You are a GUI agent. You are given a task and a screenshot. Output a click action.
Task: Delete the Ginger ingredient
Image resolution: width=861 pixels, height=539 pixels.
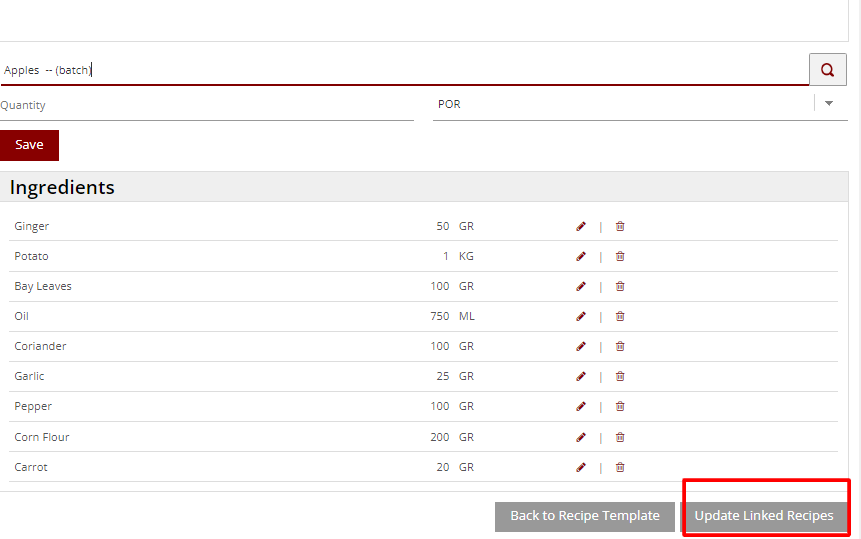[x=620, y=226]
